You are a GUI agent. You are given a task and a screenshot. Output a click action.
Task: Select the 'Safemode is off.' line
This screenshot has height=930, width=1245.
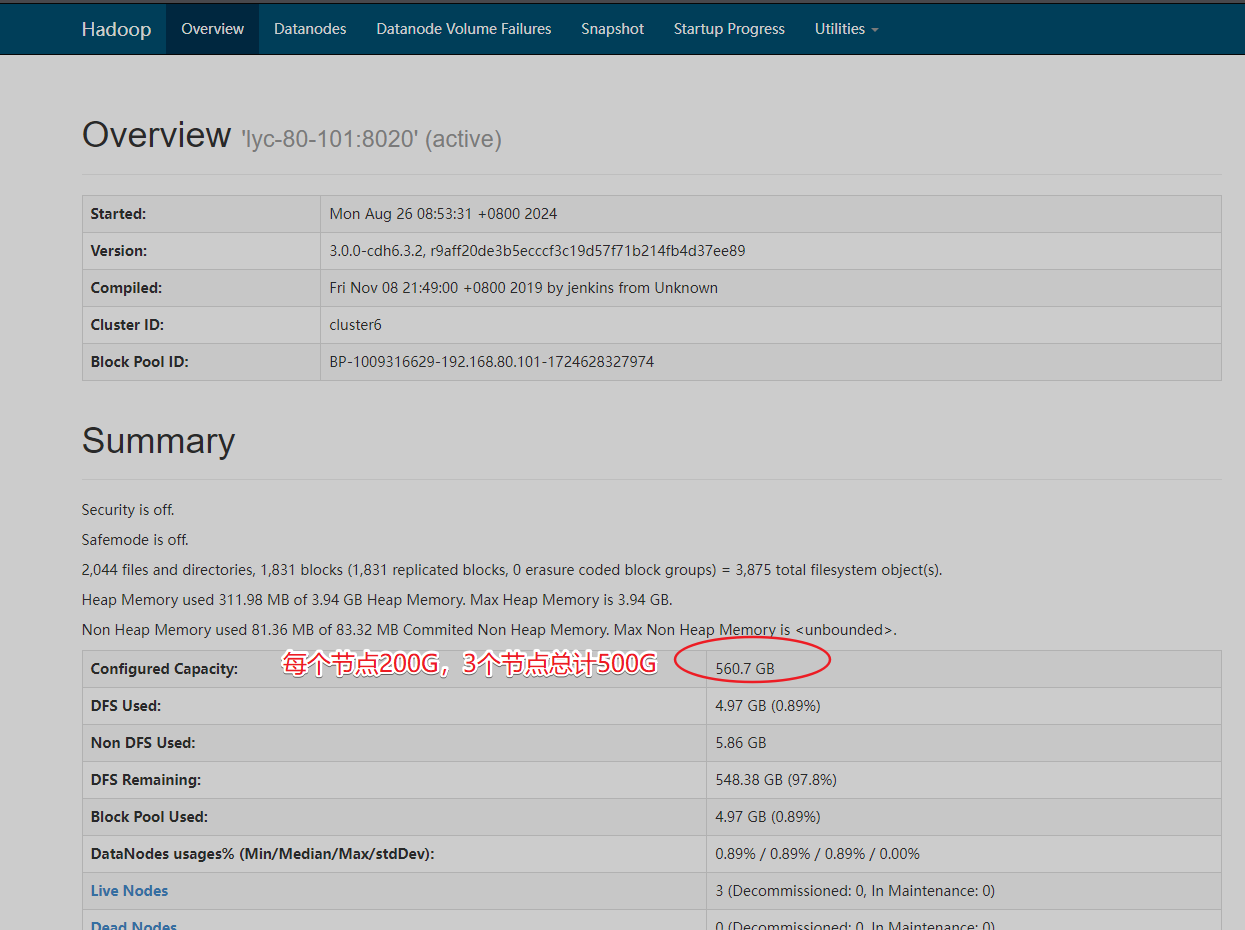(x=135, y=539)
